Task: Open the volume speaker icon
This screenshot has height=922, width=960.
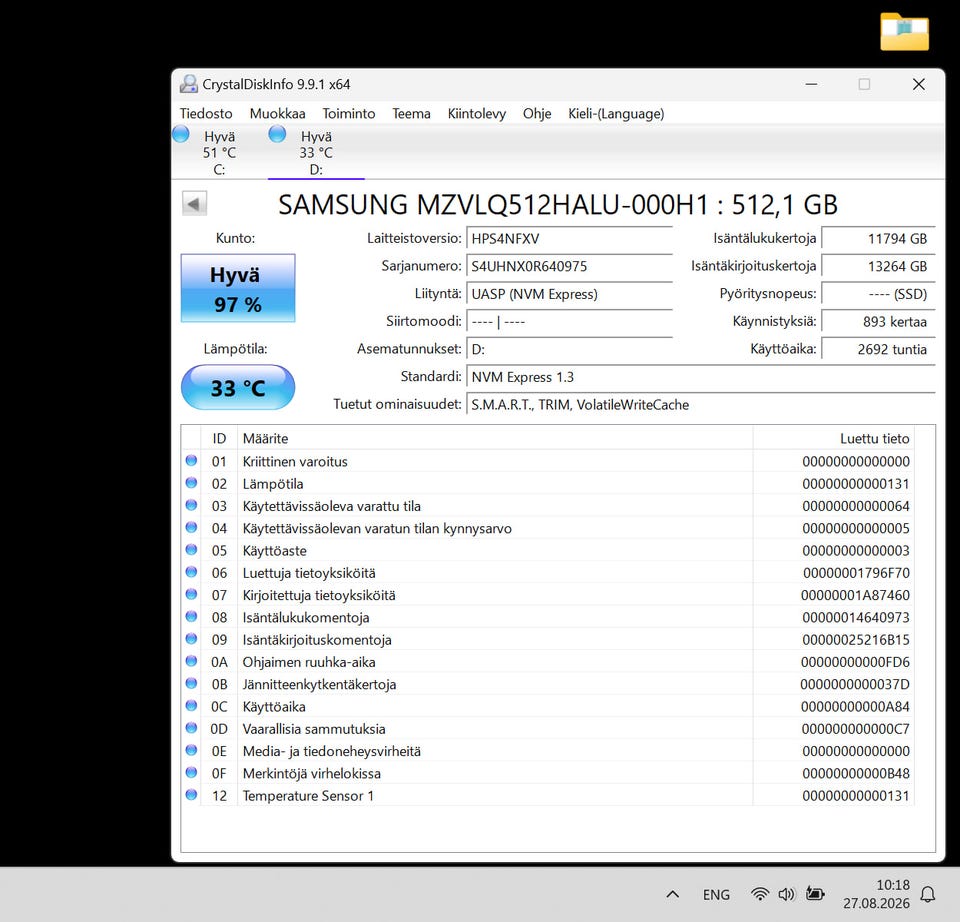Action: 786,894
